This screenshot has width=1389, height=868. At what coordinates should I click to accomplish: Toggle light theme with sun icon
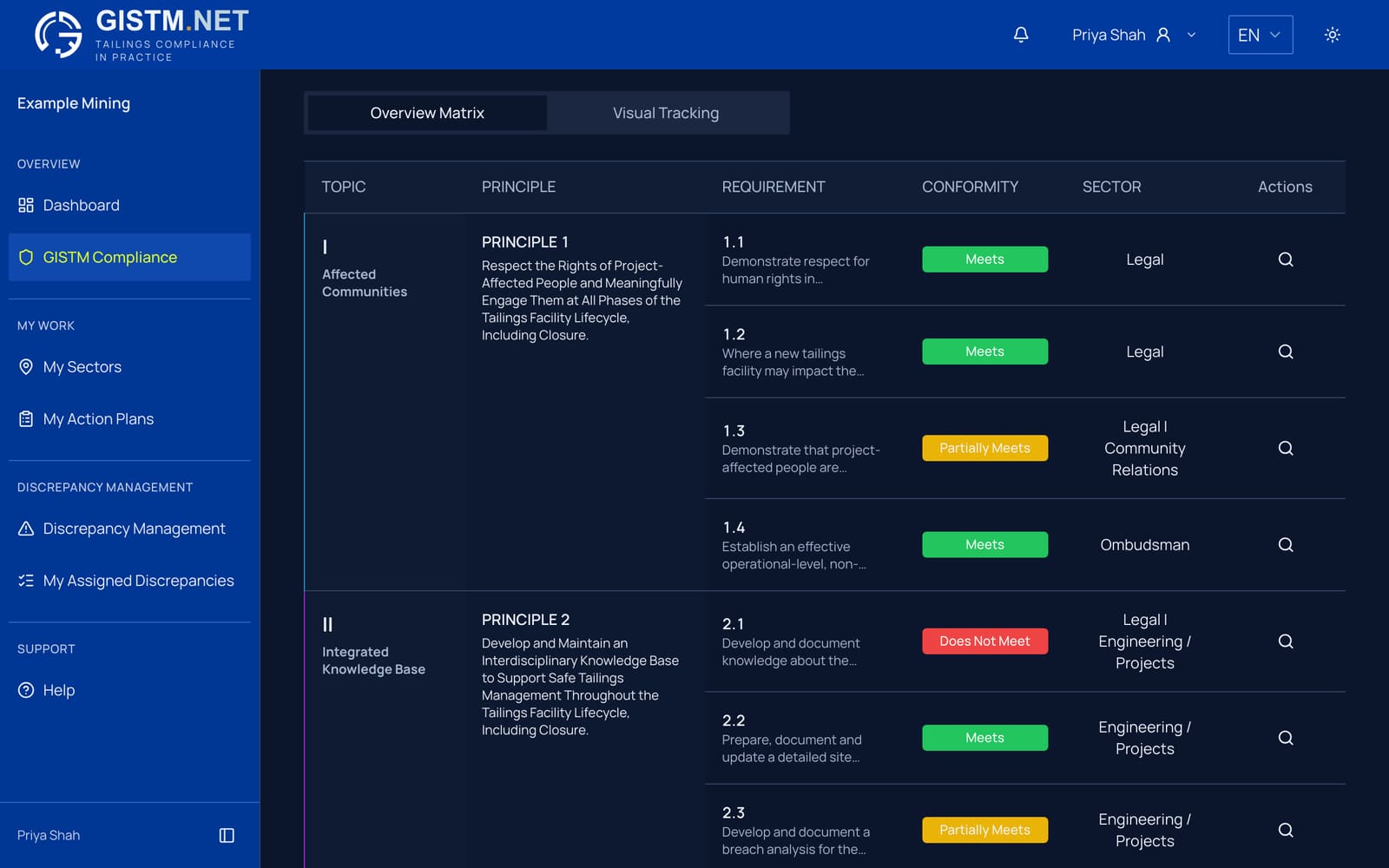pos(1333,35)
